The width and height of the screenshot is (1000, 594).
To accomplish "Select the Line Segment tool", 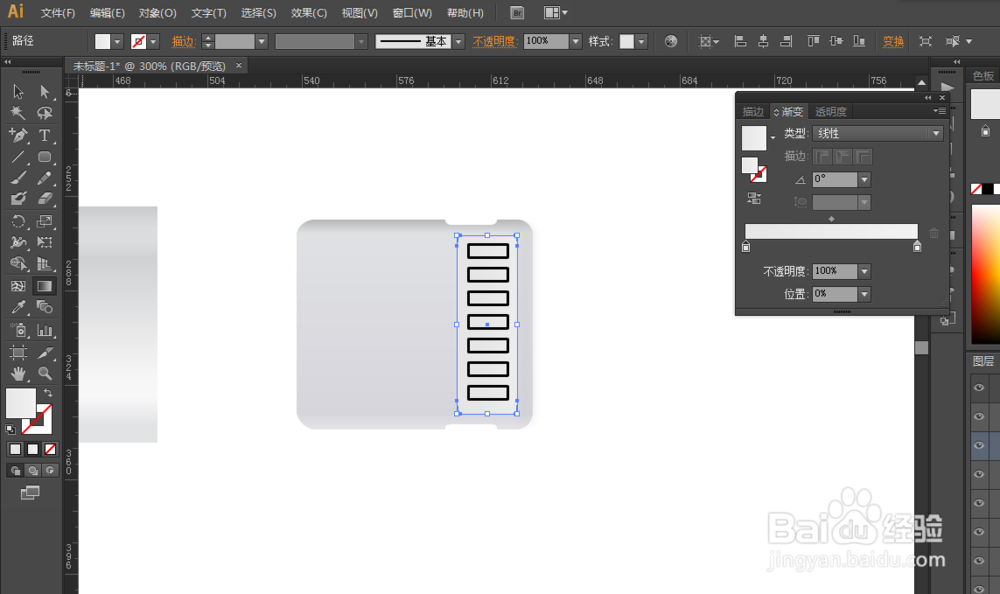I will (18, 157).
